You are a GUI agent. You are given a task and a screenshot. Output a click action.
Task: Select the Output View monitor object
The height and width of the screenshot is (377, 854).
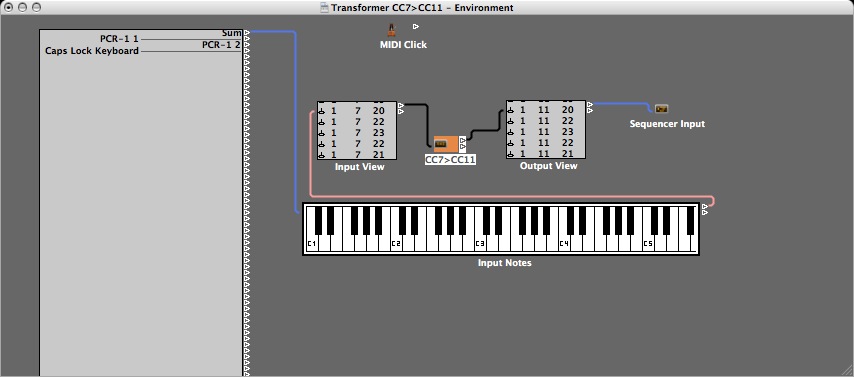546,129
